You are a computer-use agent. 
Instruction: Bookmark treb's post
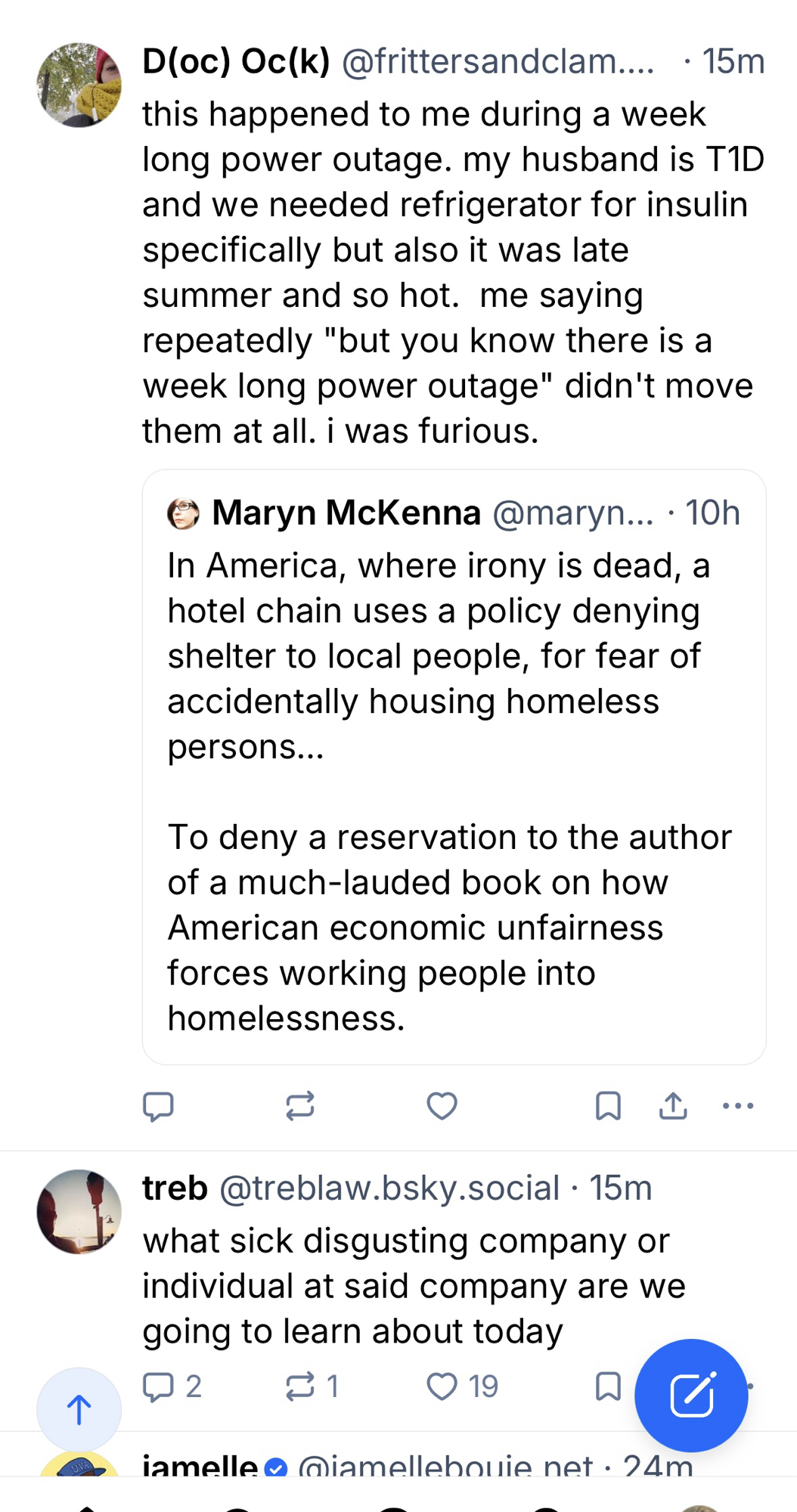tap(608, 1387)
